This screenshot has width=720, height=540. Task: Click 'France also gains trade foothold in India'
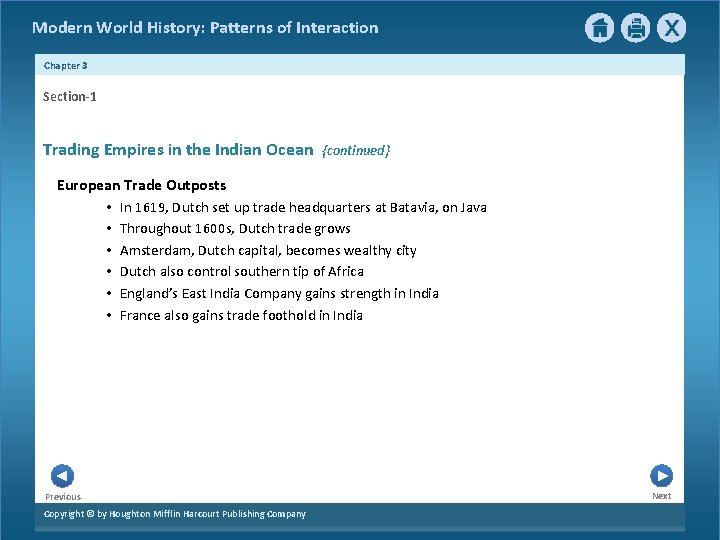[x=241, y=315]
